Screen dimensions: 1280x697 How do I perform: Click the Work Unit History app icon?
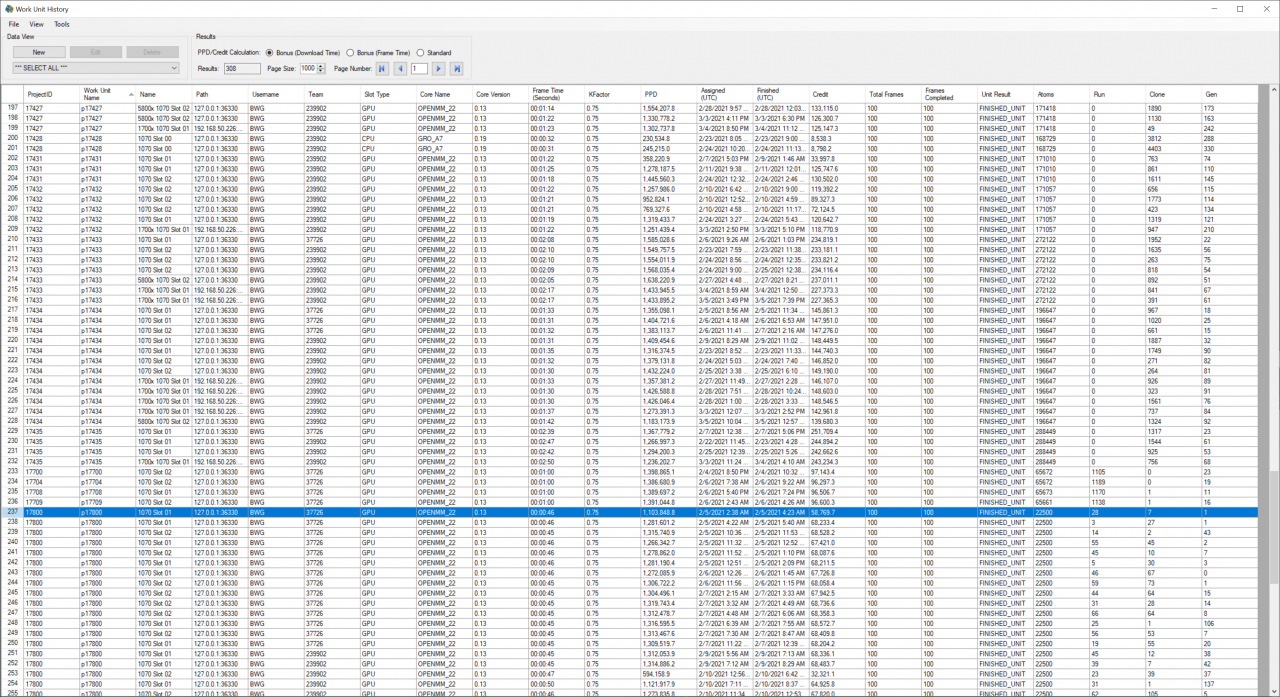tap(8, 8)
